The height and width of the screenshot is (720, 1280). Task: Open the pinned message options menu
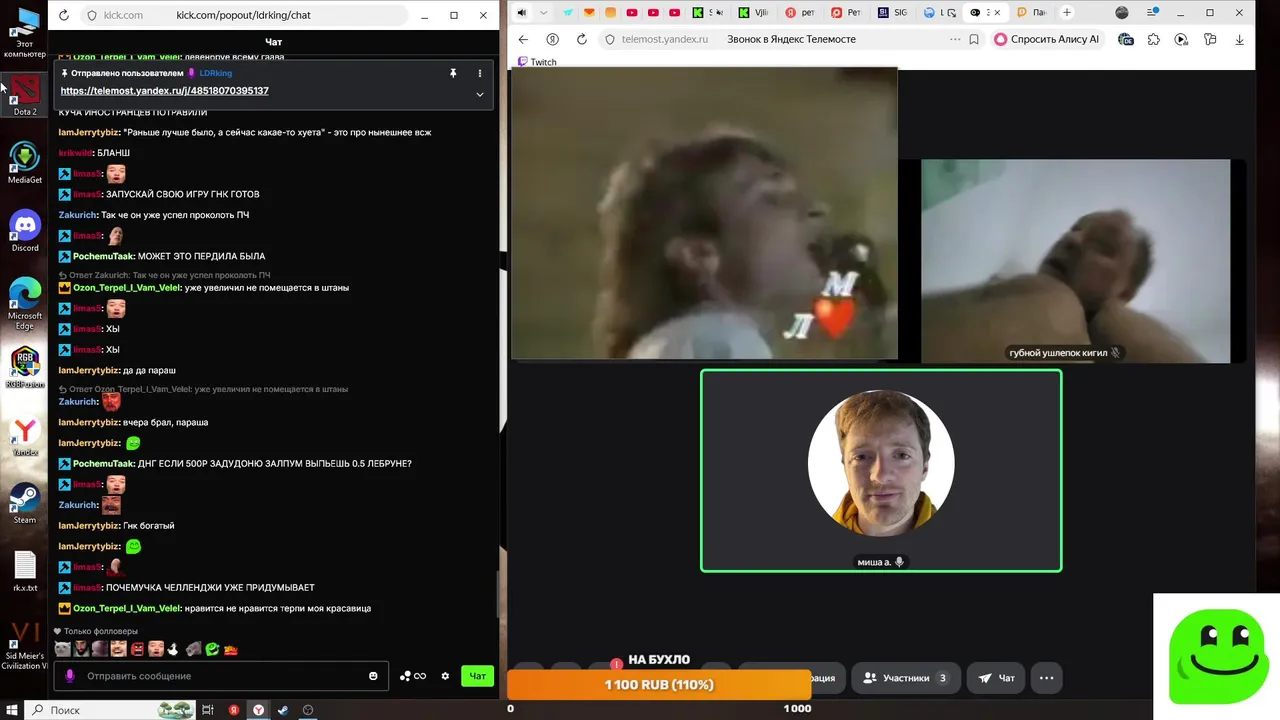point(480,73)
